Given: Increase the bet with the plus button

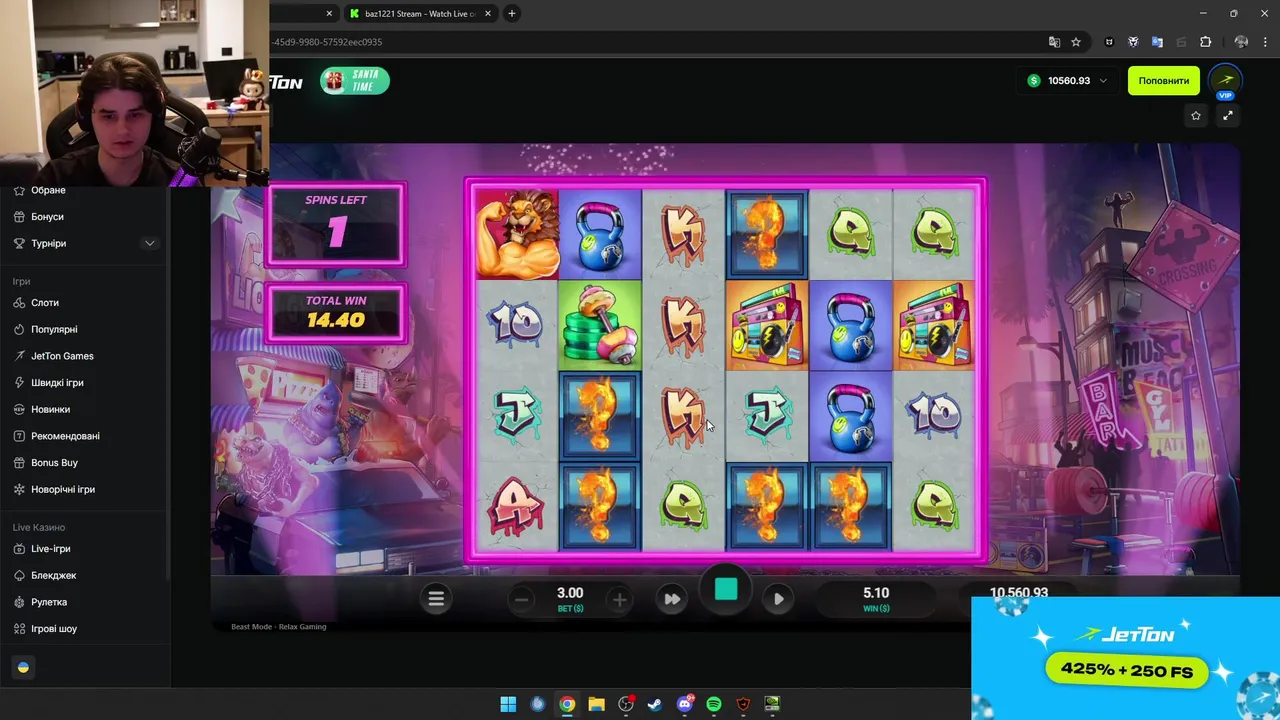Looking at the screenshot, I should pyautogui.click(x=619, y=600).
